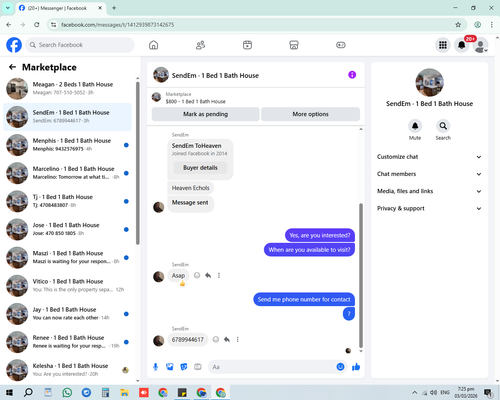Open the Friends icon in top navigation
The image size is (500, 400).
coord(200,45)
